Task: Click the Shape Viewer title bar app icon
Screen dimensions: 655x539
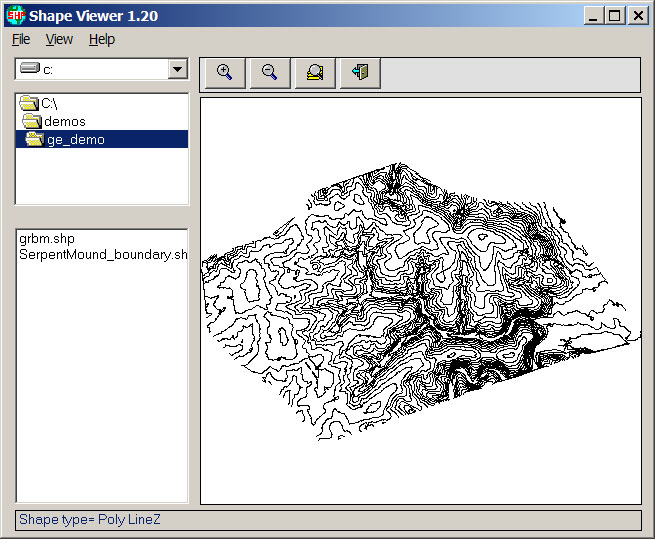Action: 16,16
